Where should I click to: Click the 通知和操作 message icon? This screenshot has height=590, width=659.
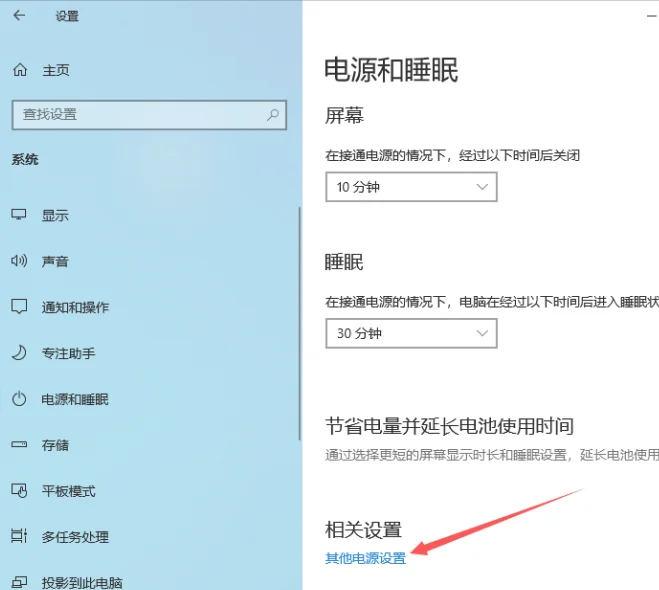tap(19, 307)
